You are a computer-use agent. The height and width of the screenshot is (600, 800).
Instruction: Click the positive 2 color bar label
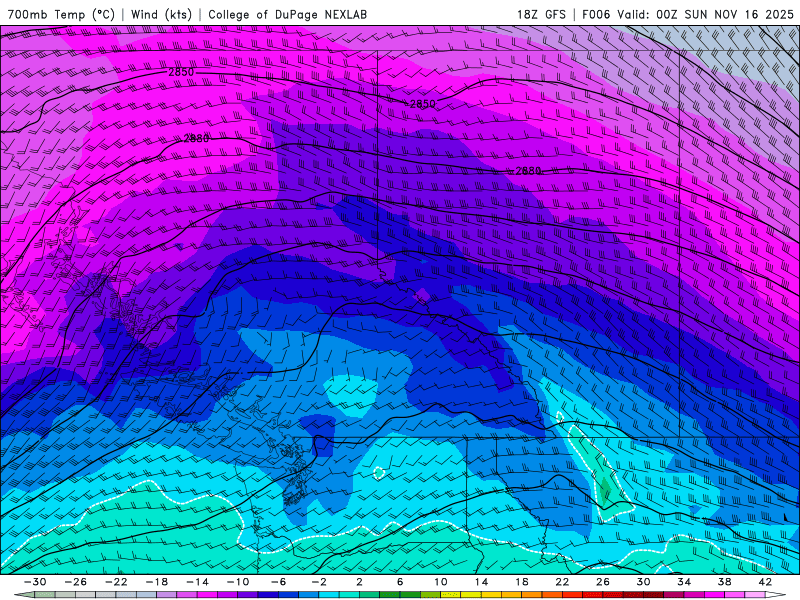coord(359,582)
